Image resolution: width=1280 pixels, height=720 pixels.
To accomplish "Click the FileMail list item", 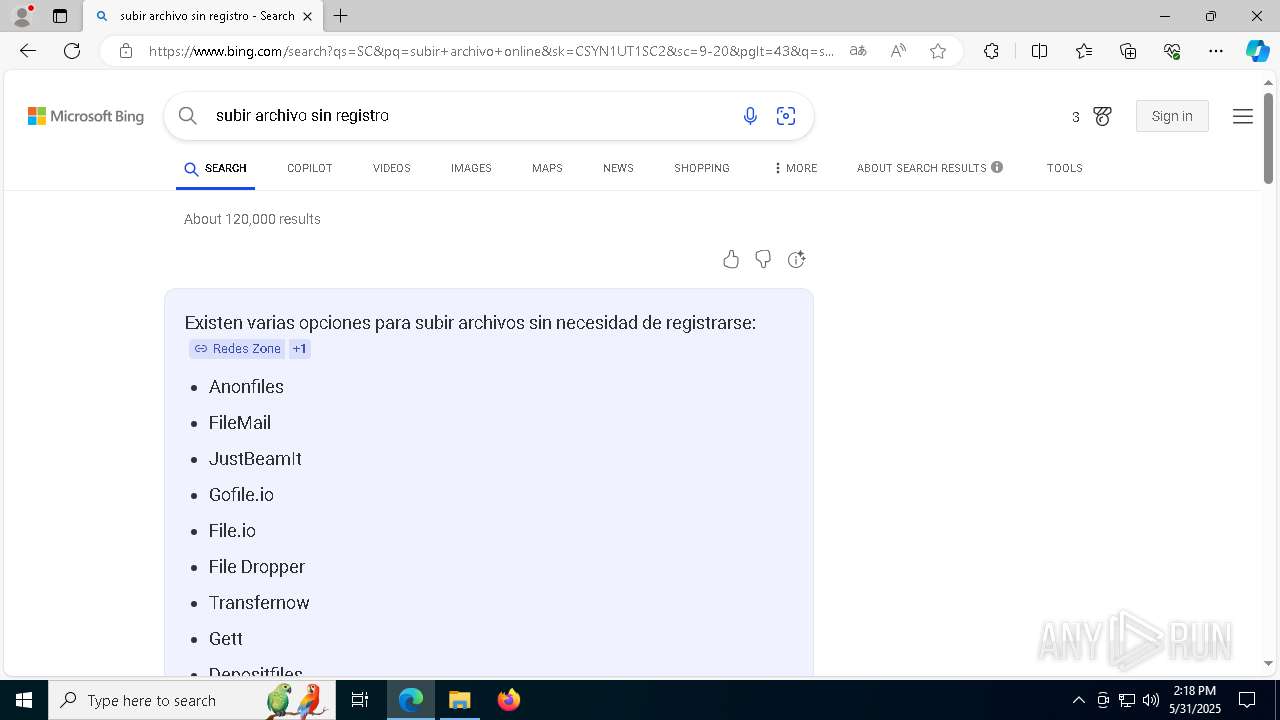I will click(240, 423).
